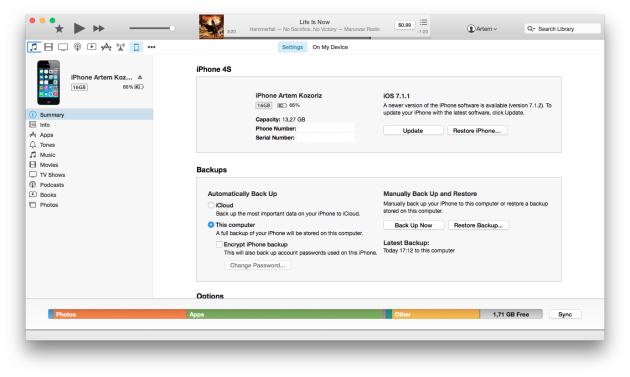Viewport: 630px width, 377px height.
Task: Click the sidebar battery 66% indicator
Action: [x=133, y=87]
